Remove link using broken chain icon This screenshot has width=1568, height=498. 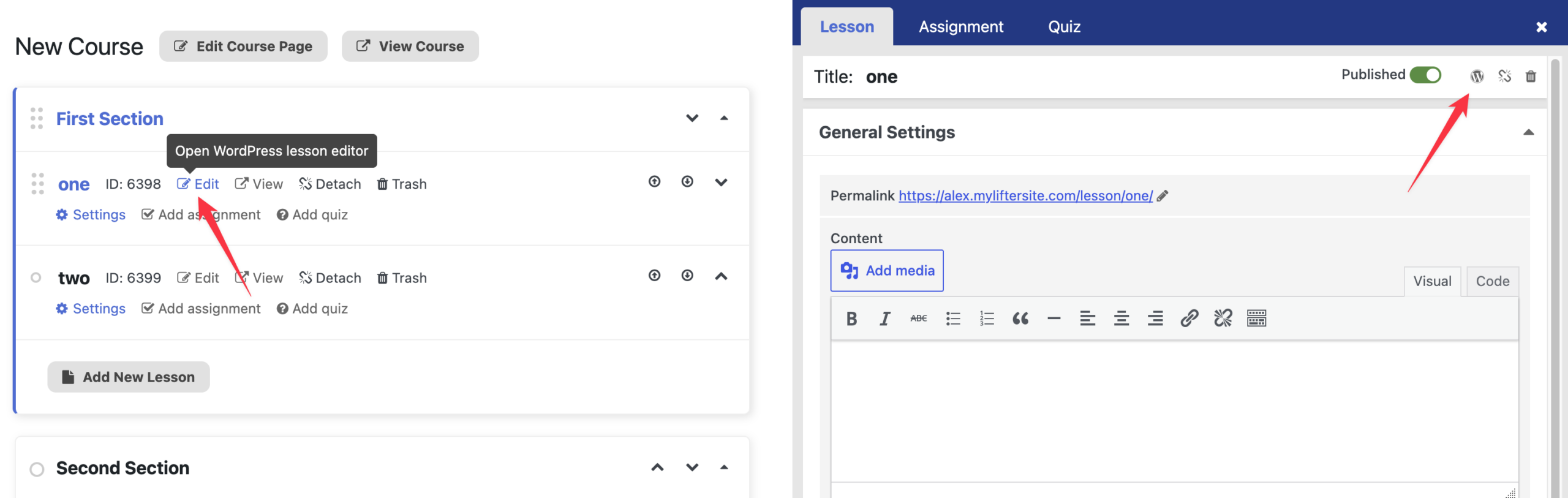[1223, 319]
